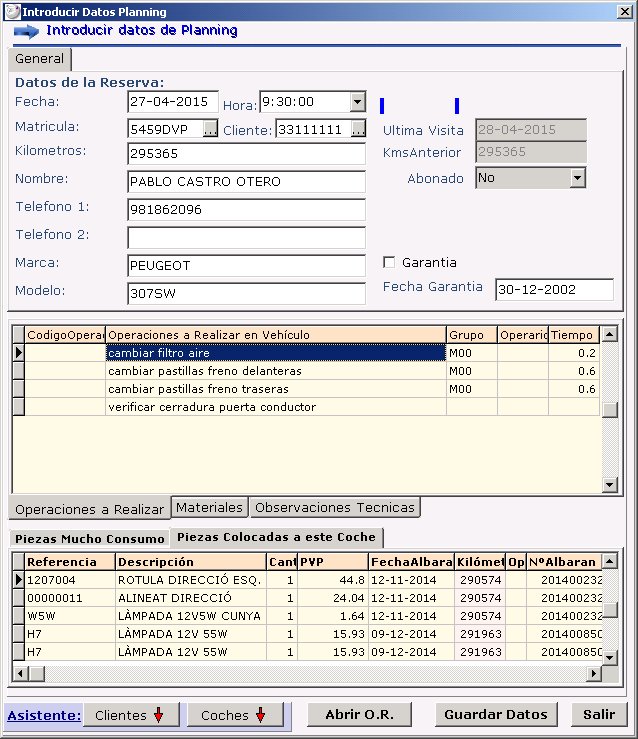Click the Fecha input field

click(x=172, y=102)
